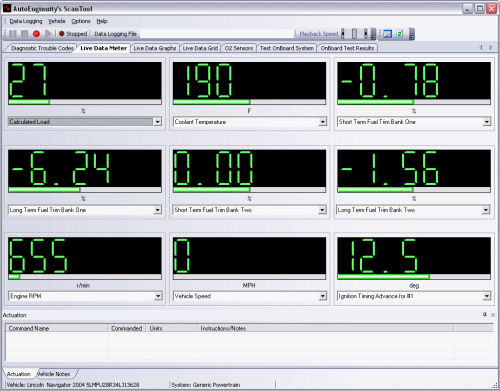The width and height of the screenshot is (500, 391).
Task: Open Ignition Timing Advance dropdown
Action: click(x=487, y=296)
